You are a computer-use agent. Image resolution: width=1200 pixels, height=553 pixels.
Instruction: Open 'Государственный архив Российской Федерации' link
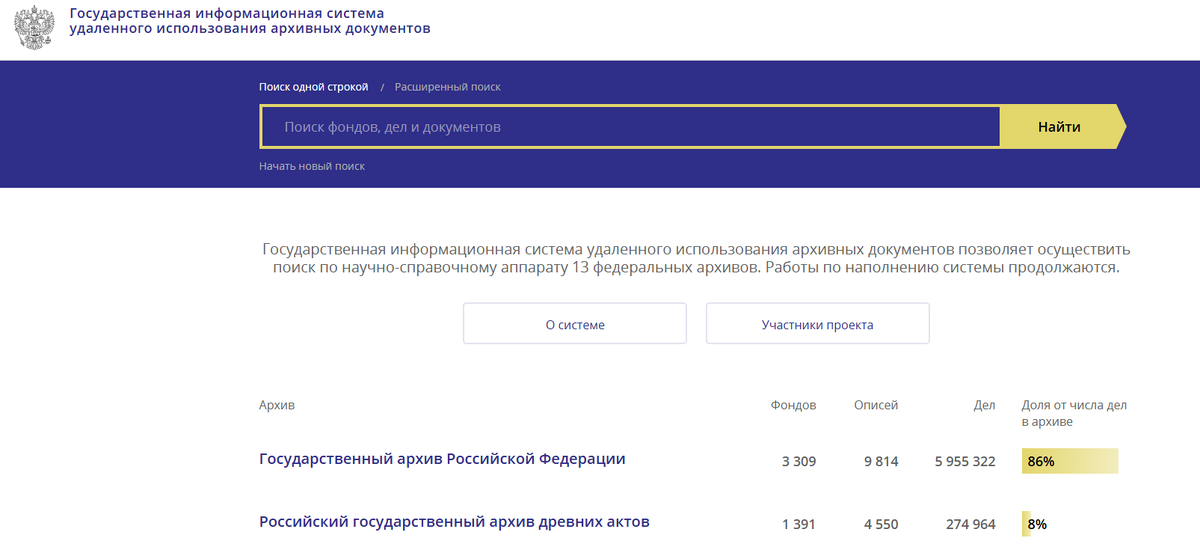pyautogui.click(x=442, y=459)
